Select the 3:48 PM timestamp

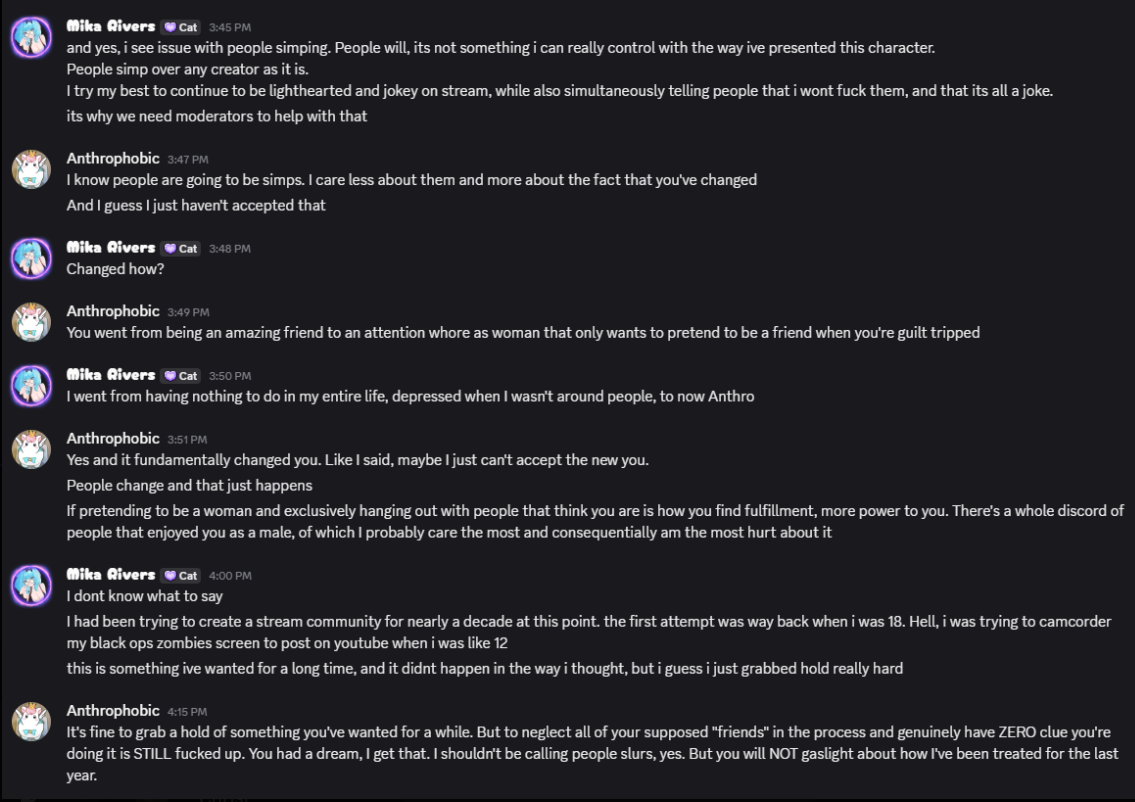tap(230, 248)
